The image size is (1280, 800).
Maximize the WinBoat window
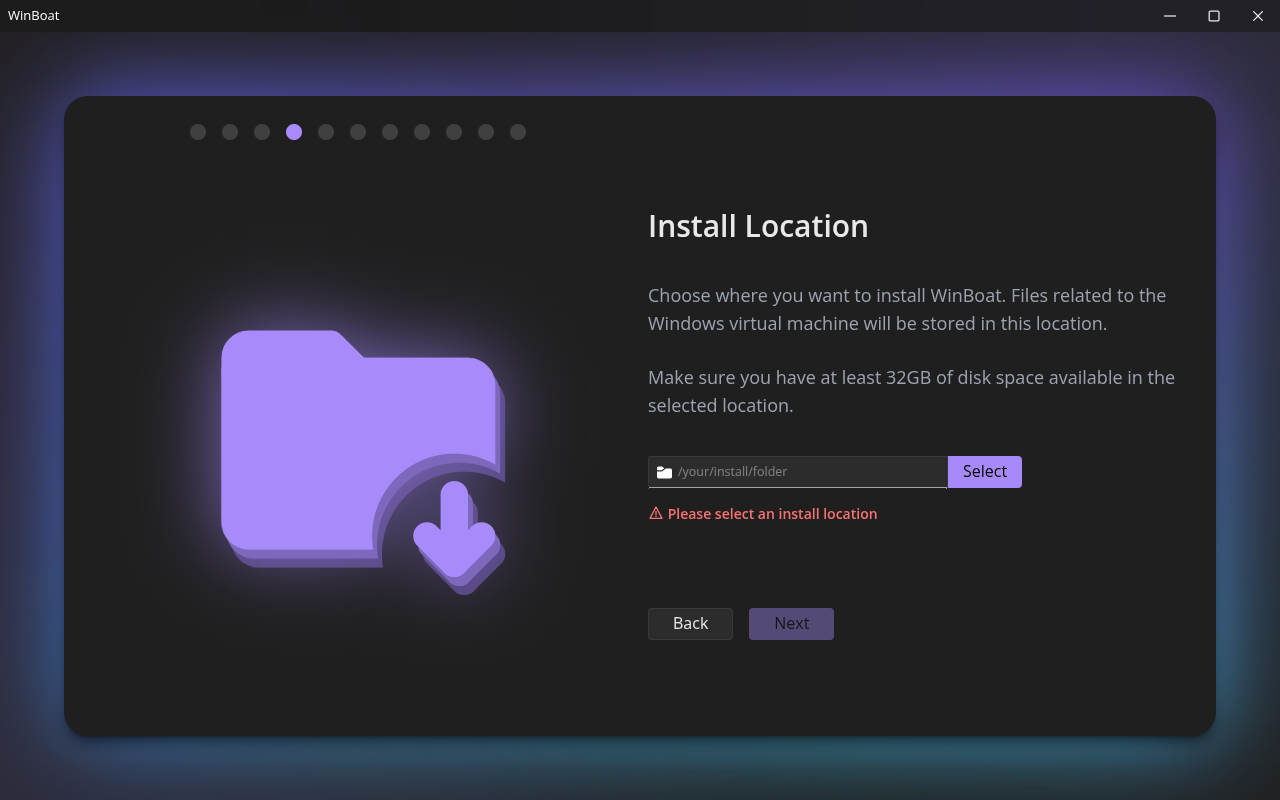point(1214,16)
